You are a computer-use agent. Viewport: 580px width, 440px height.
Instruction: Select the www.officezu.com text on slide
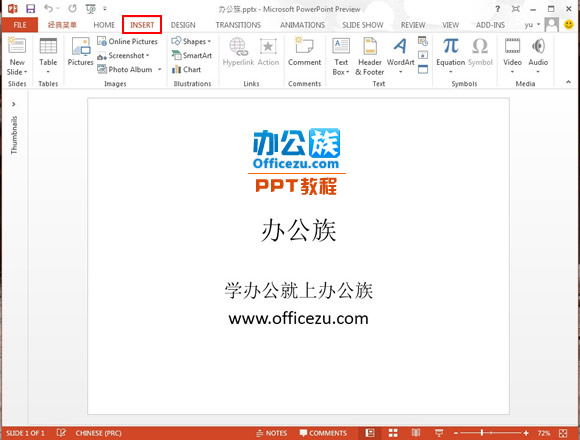(x=298, y=318)
